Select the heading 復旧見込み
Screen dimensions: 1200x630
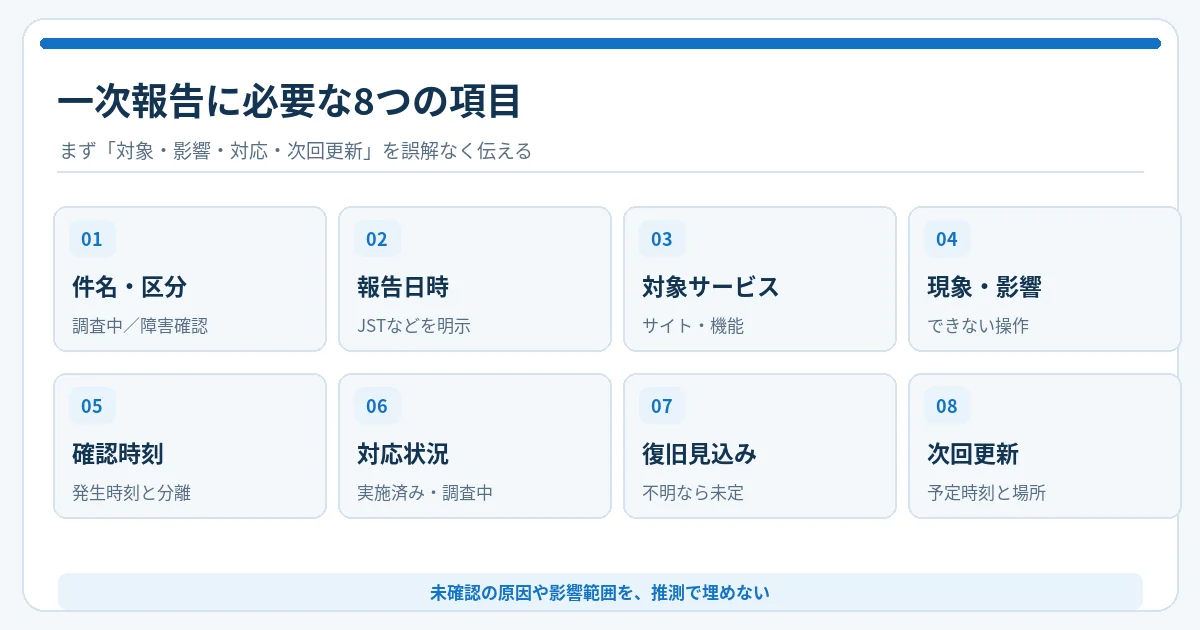point(699,455)
